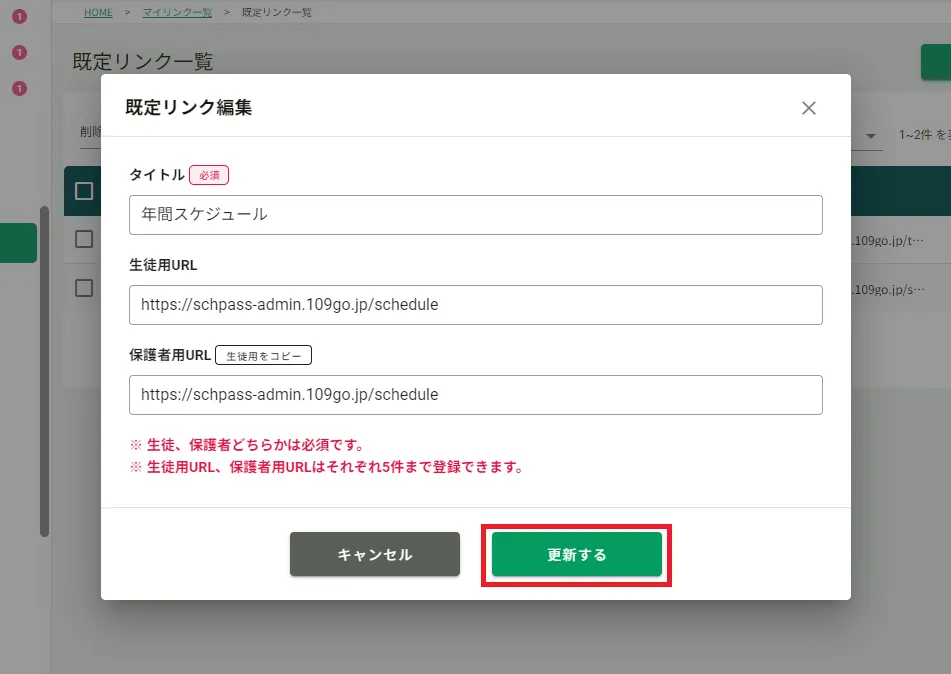Focus the タイトル input field
951x674 pixels.
point(476,215)
